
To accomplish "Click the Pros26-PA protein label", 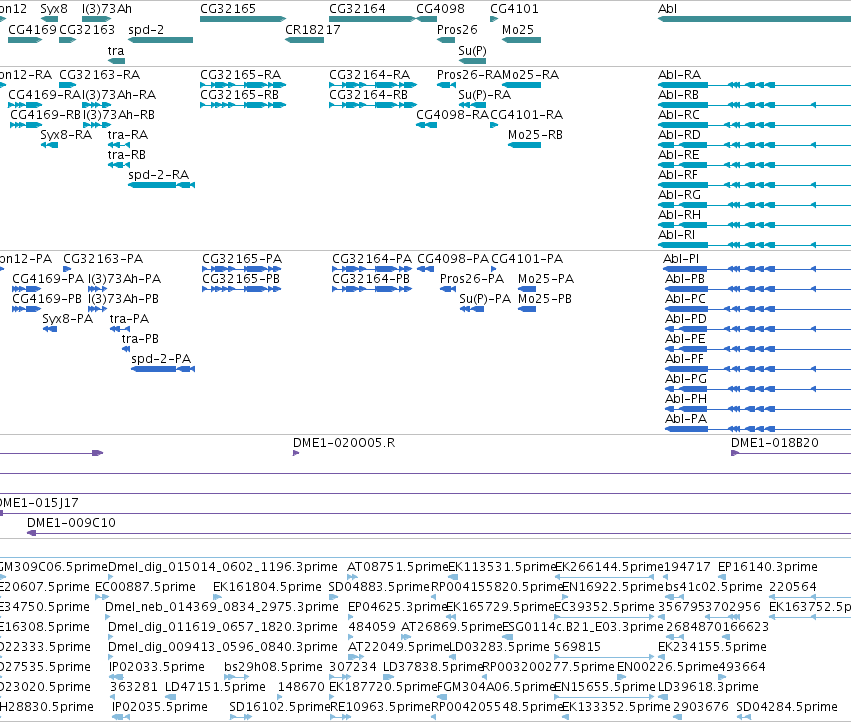I will [x=472, y=278].
